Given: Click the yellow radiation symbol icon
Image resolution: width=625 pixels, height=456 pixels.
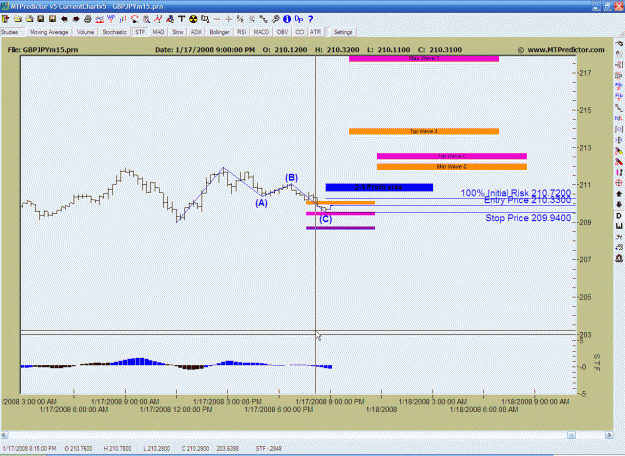Looking at the screenshot, I should click(x=193, y=19).
